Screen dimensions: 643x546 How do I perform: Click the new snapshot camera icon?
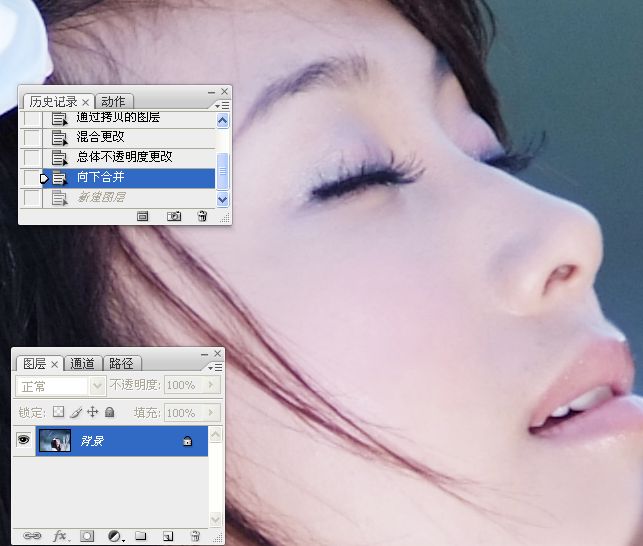point(174,215)
